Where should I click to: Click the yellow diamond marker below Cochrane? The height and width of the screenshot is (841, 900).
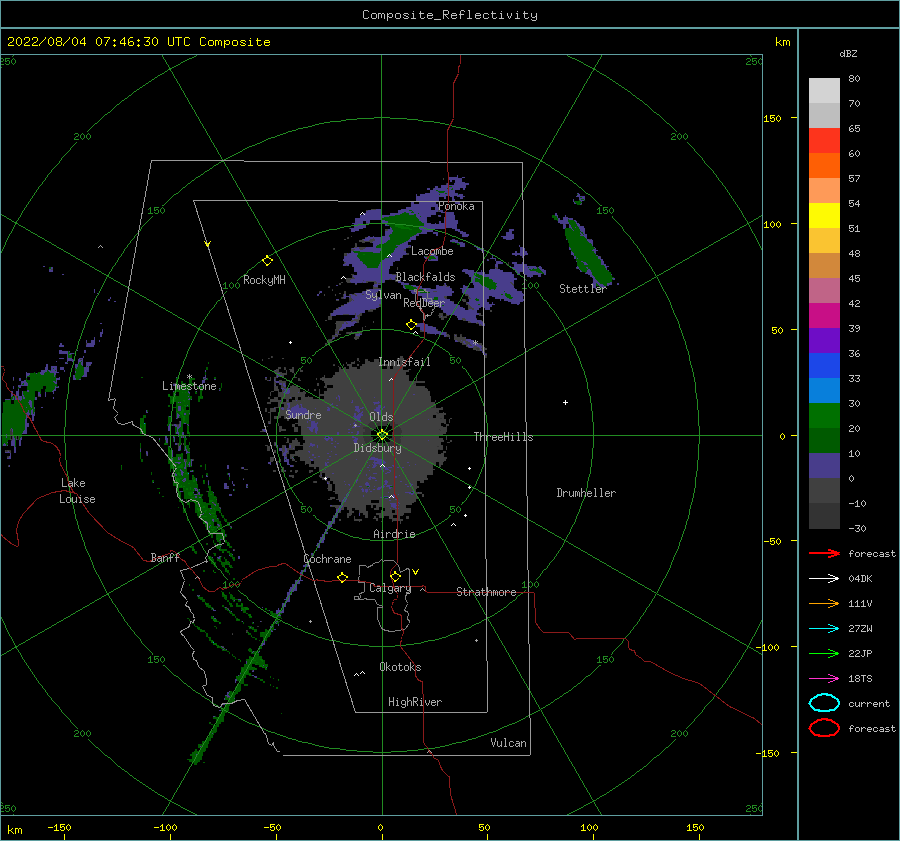pos(343,577)
